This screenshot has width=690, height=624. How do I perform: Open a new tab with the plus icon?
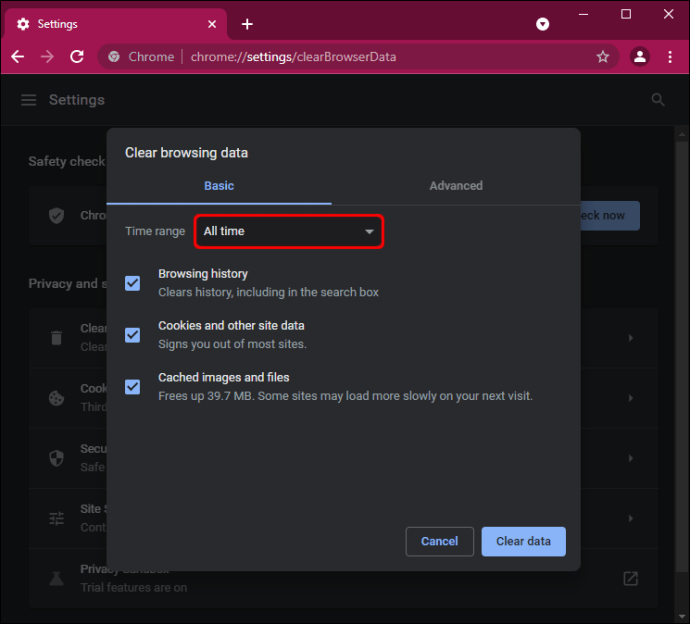click(x=247, y=24)
